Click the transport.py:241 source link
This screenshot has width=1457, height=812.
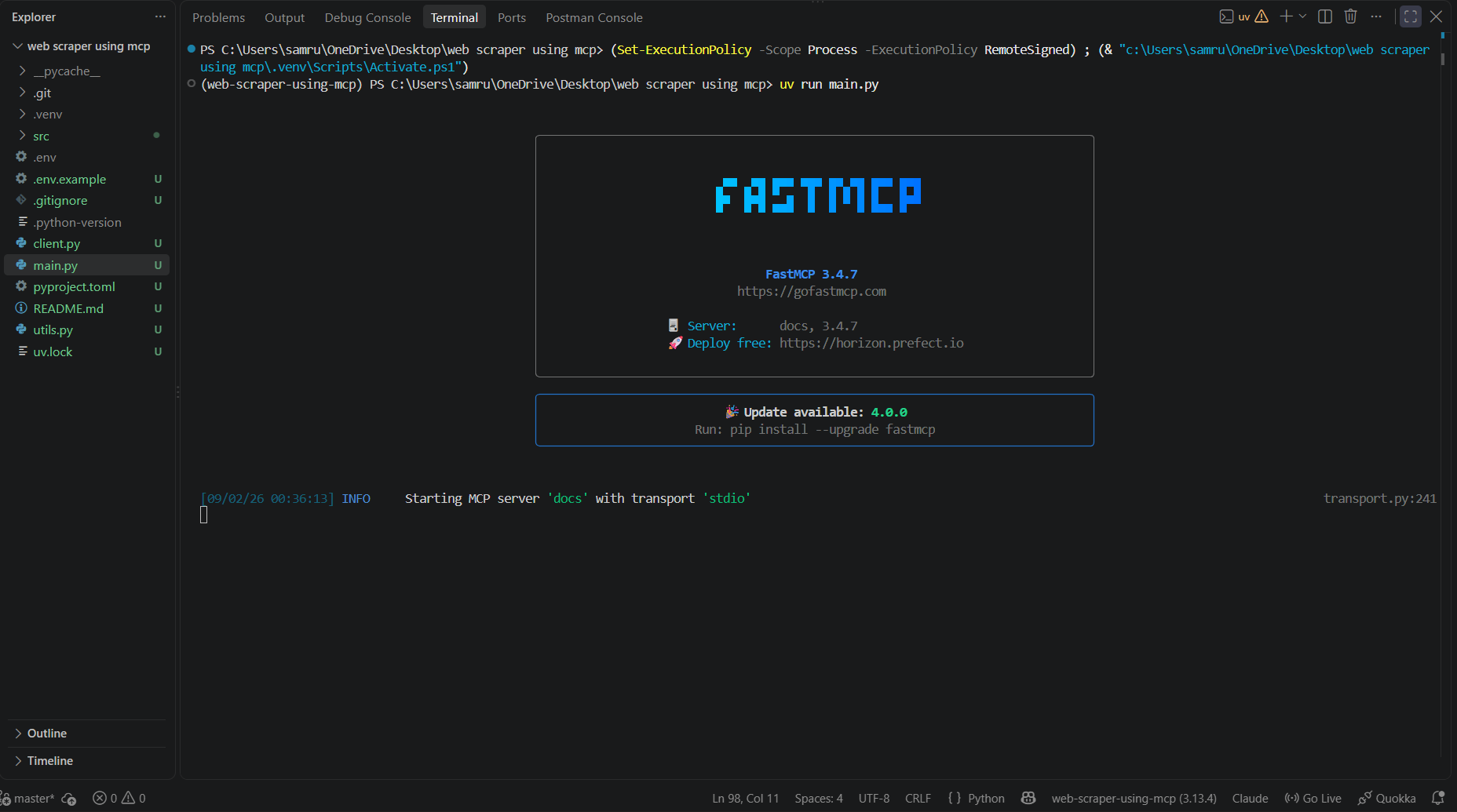point(1380,499)
